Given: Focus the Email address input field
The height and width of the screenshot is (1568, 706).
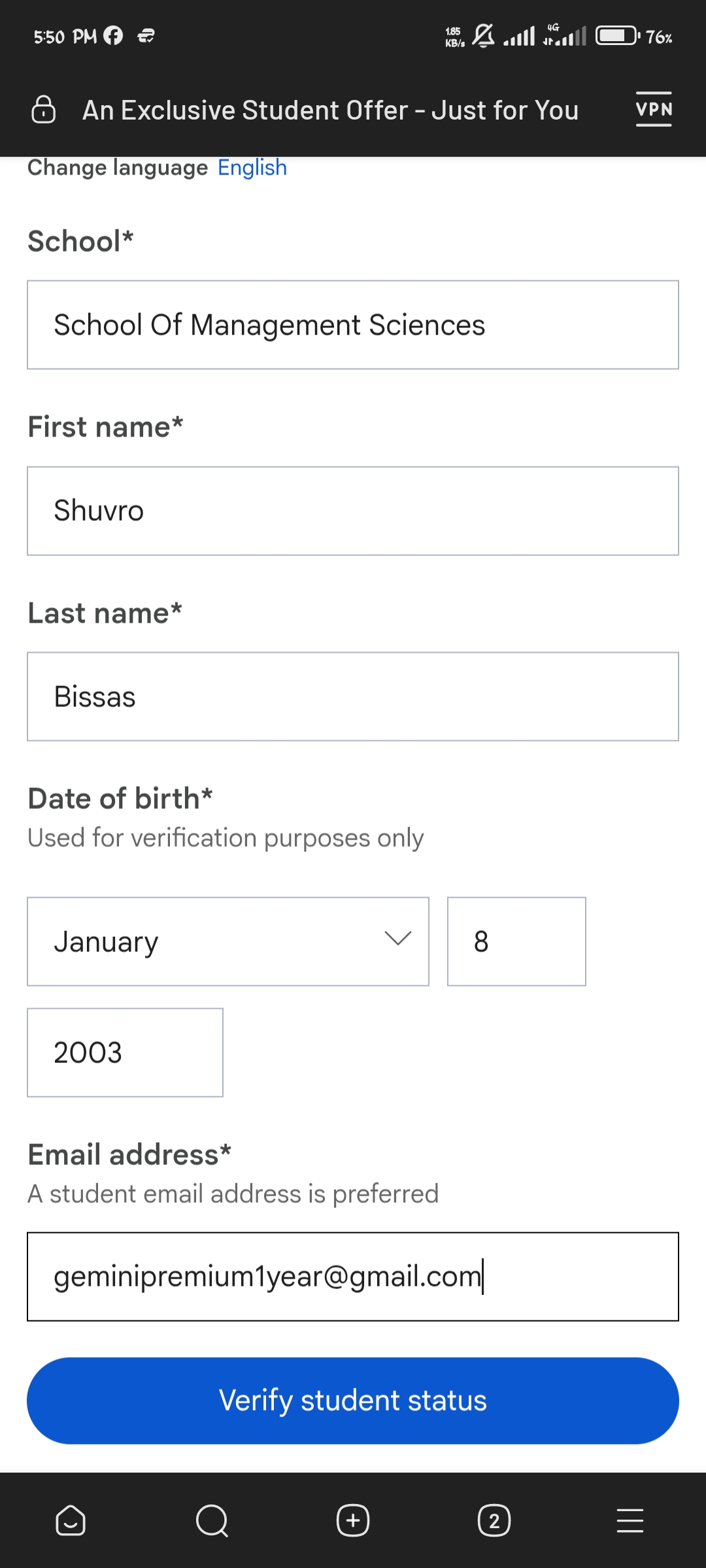Looking at the screenshot, I should (x=353, y=1277).
